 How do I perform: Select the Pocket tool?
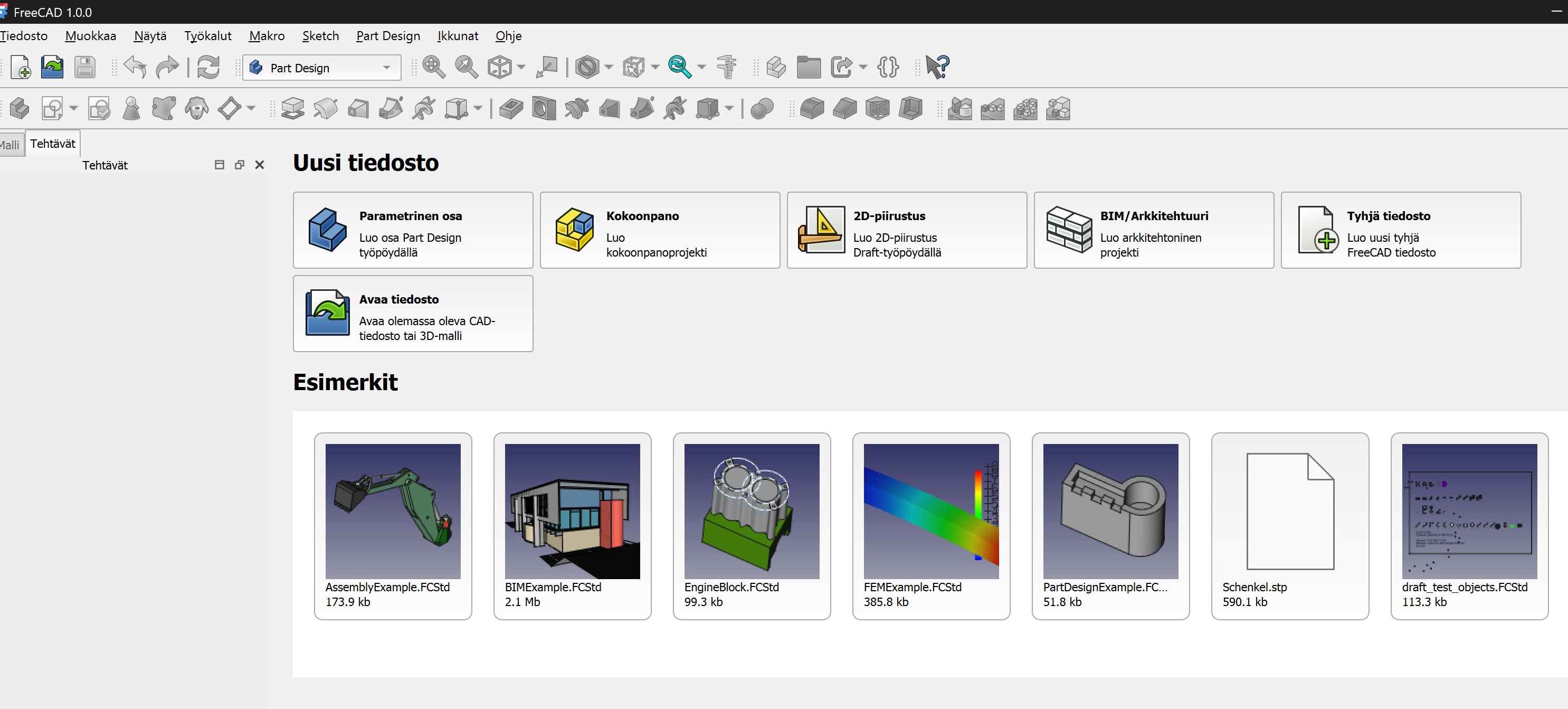[x=511, y=109]
